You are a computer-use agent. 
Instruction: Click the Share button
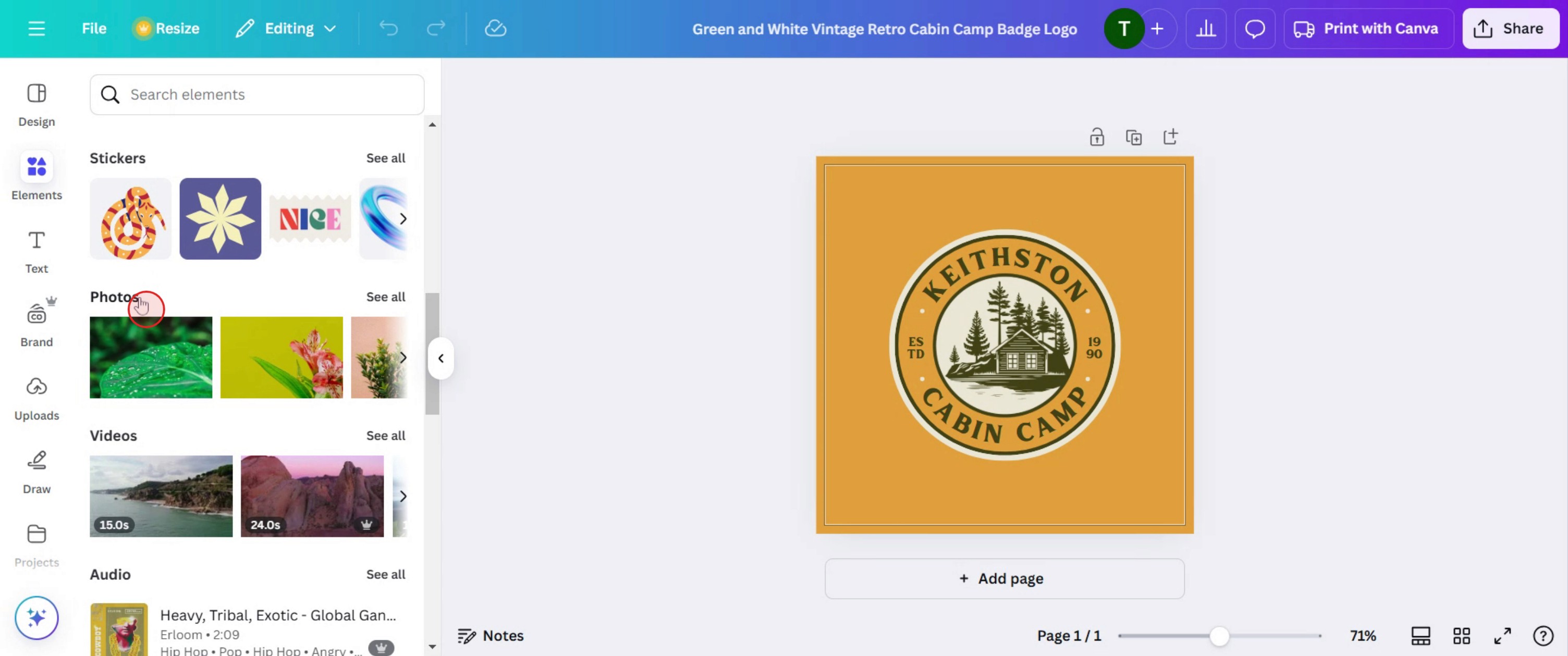point(1510,29)
